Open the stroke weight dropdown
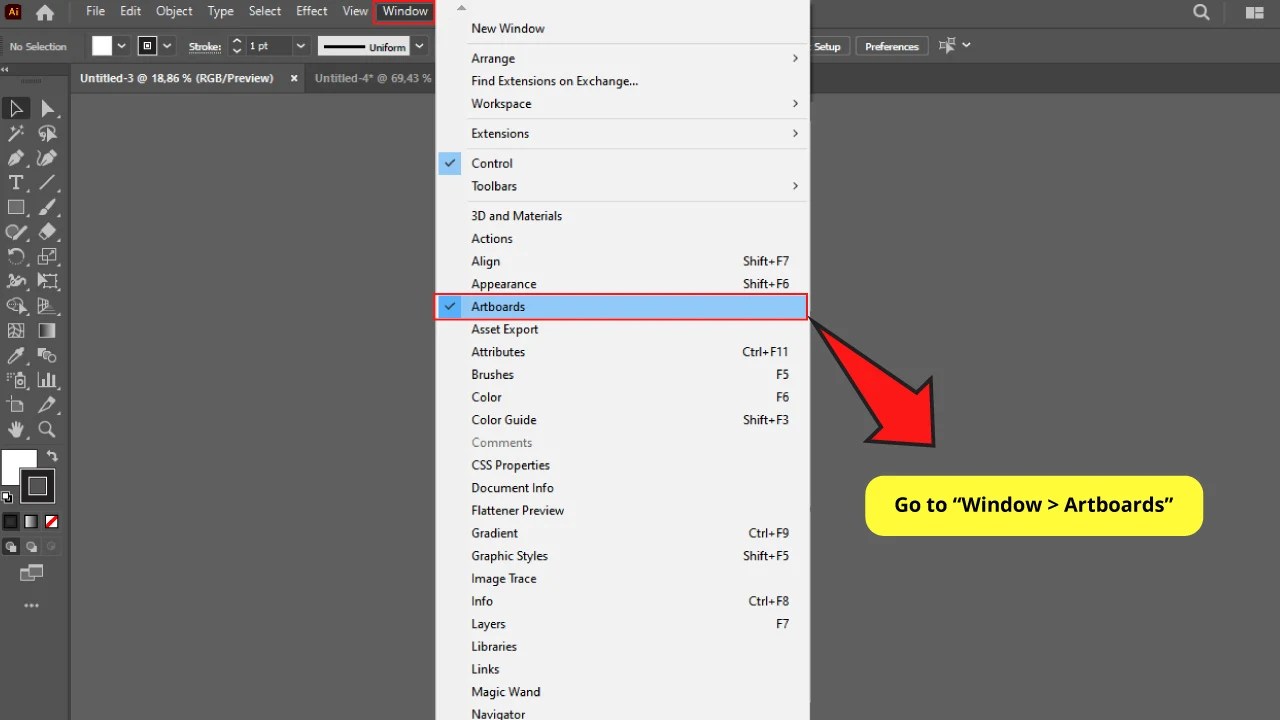The height and width of the screenshot is (720, 1280). (x=300, y=45)
